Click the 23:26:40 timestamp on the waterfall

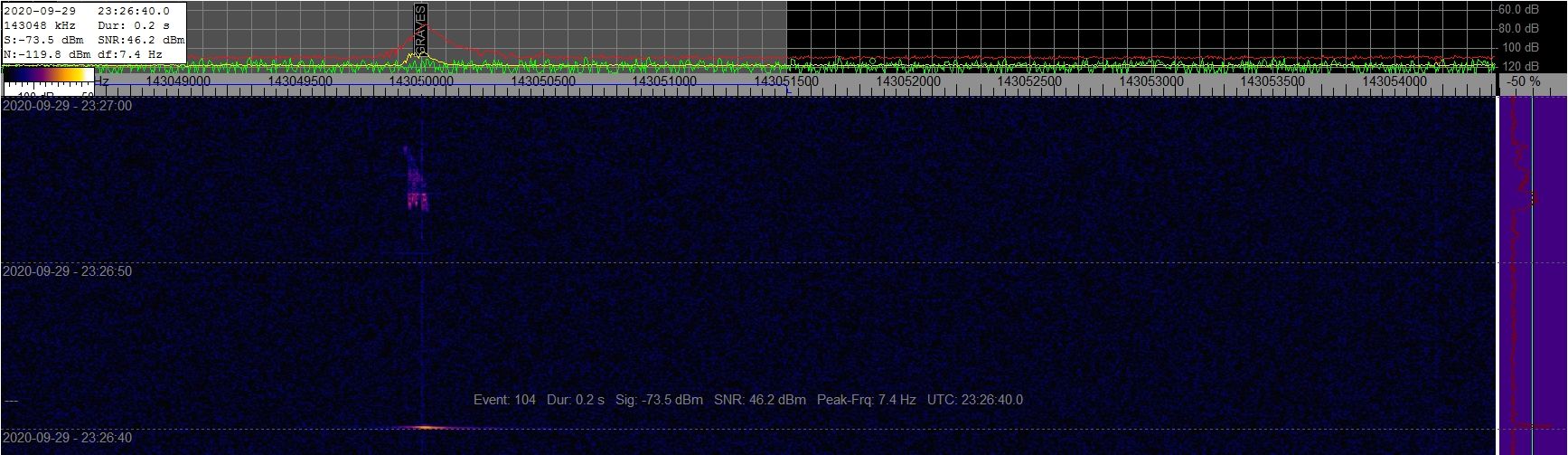(68, 438)
